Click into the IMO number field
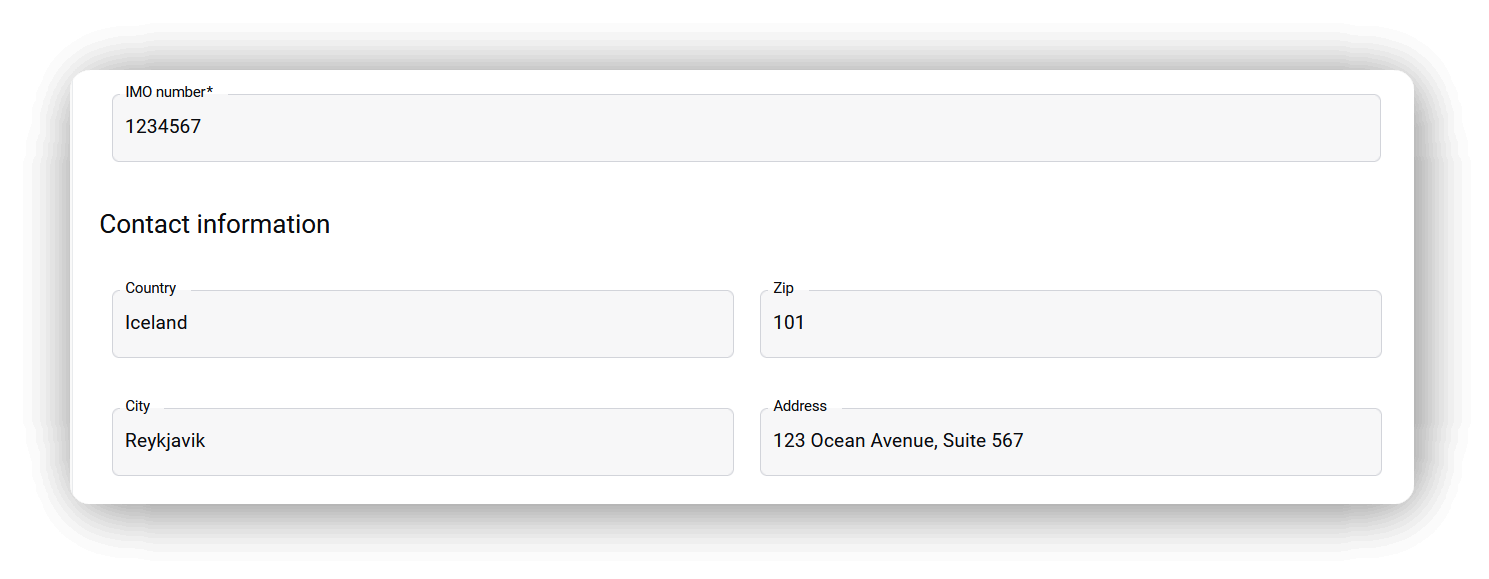 tap(745, 128)
